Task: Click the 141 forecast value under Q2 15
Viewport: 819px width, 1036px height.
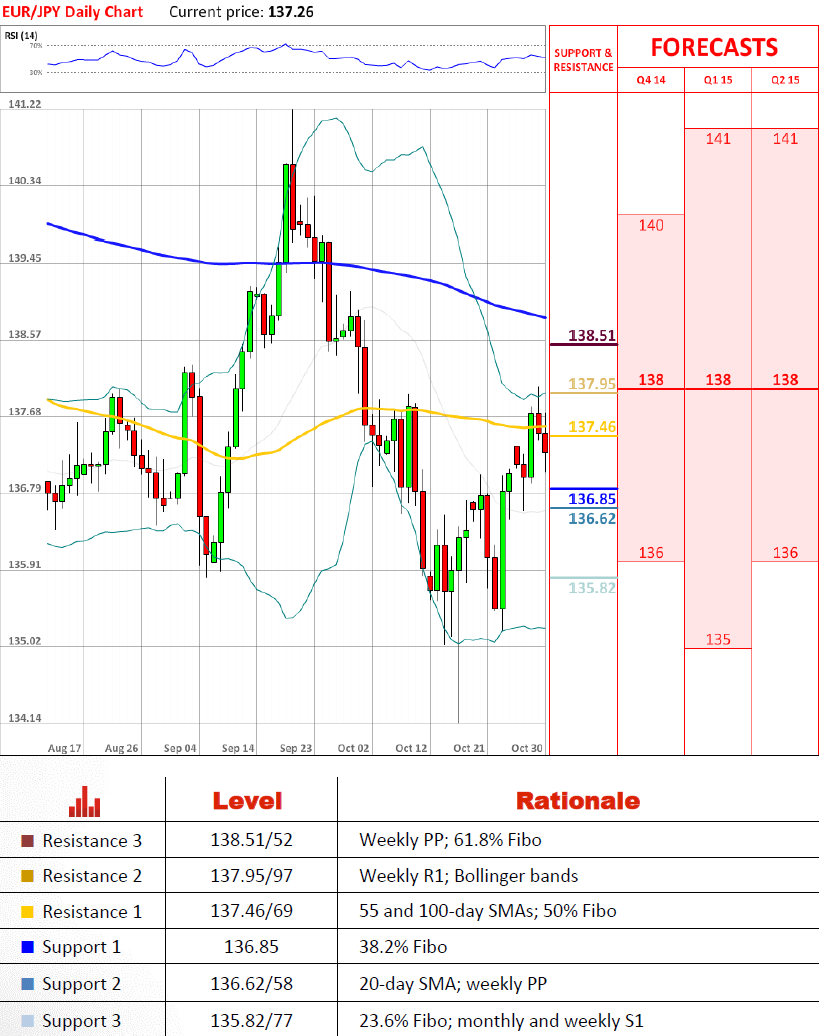Action: click(785, 139)
